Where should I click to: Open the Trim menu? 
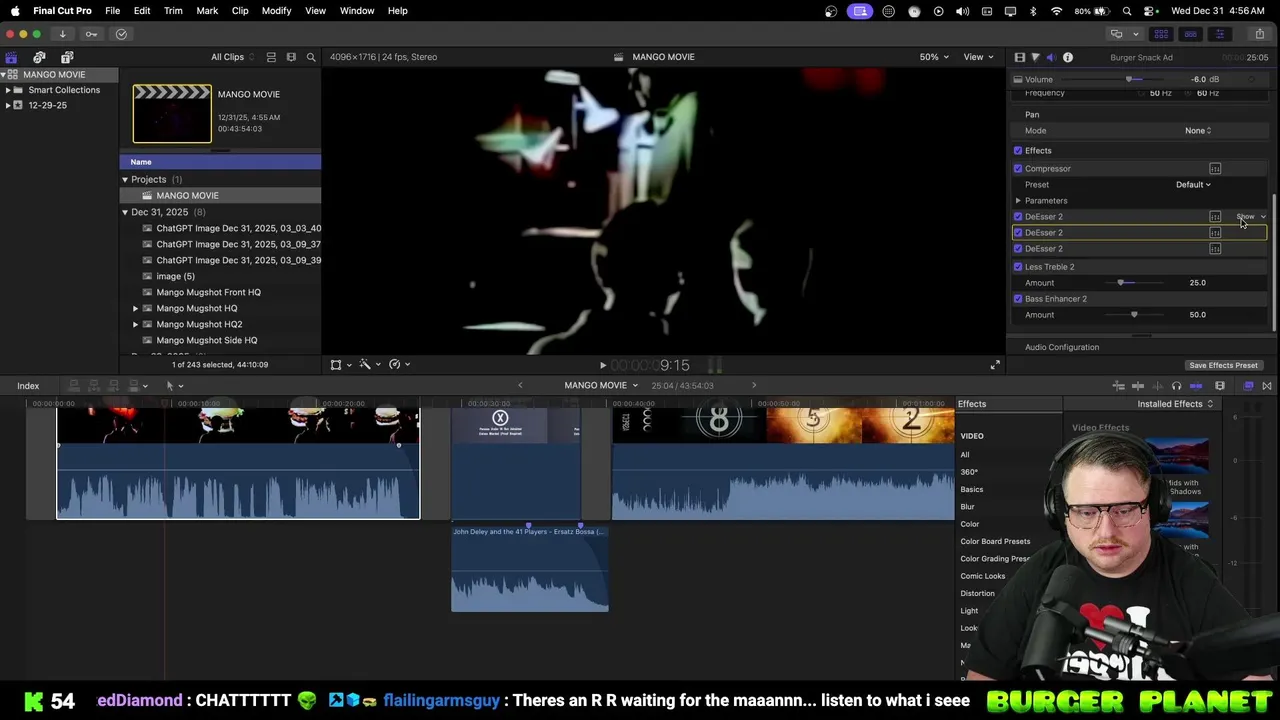173,11
